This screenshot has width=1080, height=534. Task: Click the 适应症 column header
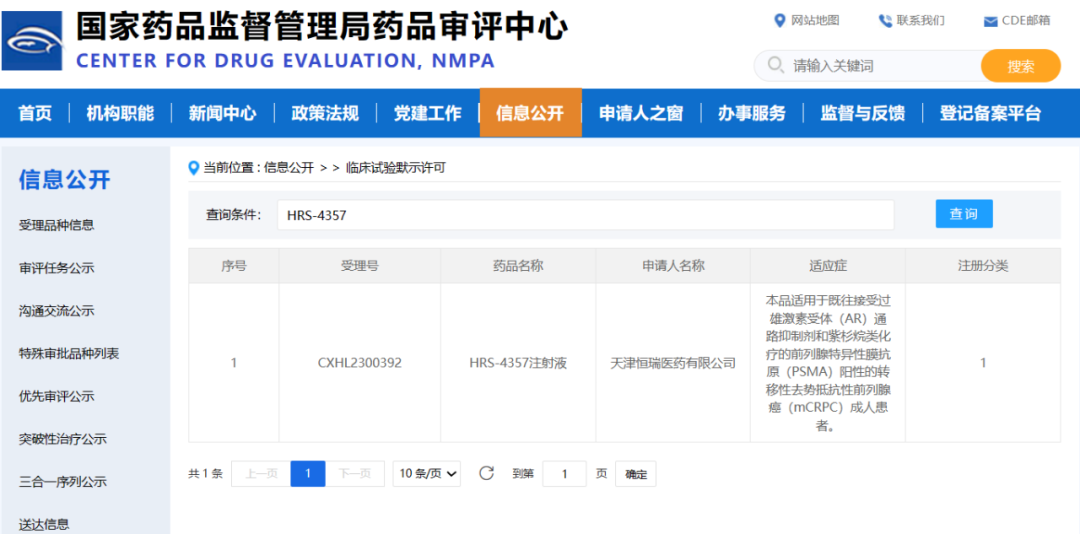click(x=828, y=266)
